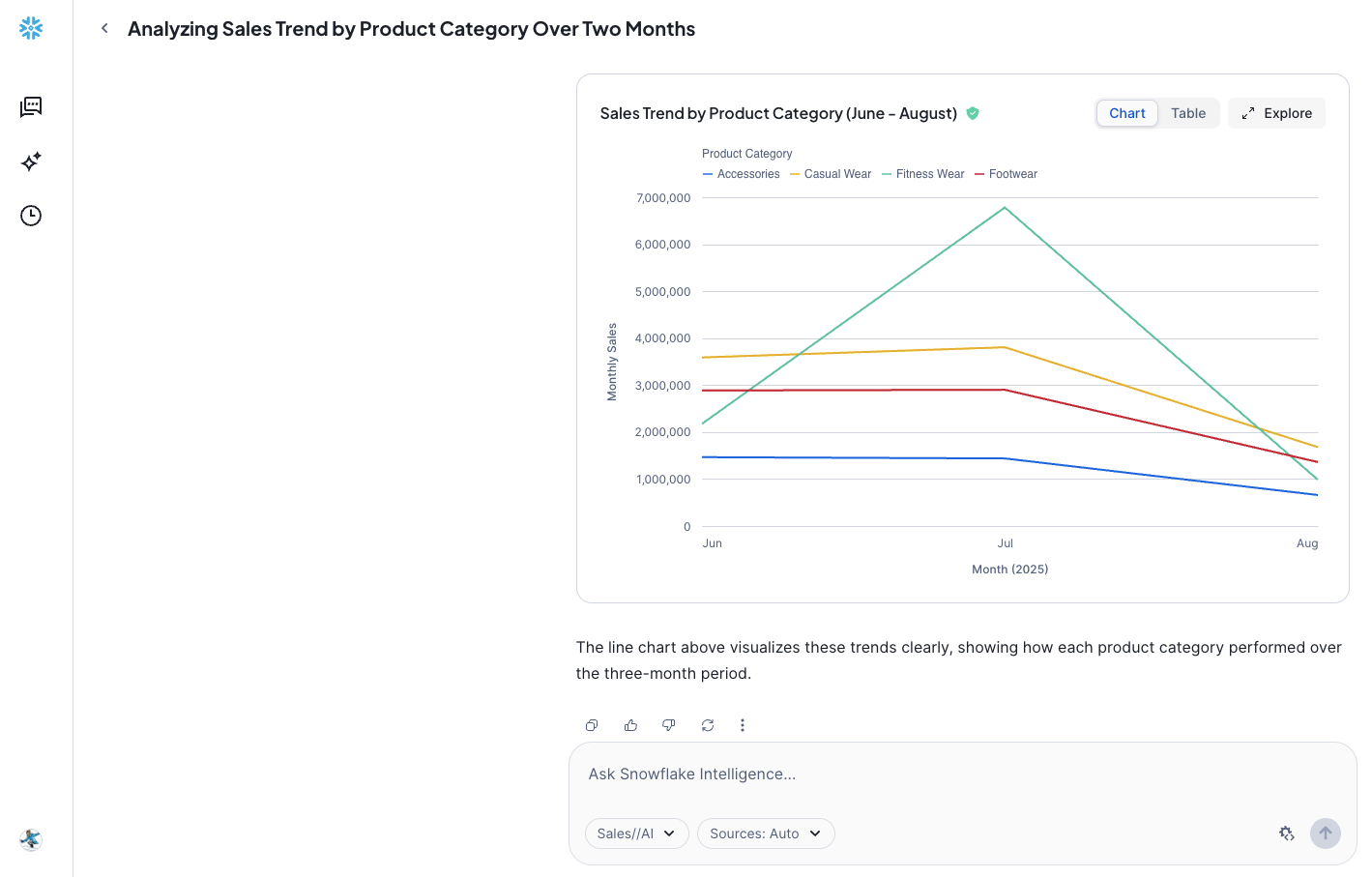
Task: Open the Sources: Auto dropdown
Action: pyautogui.click(x=765, y=833)
